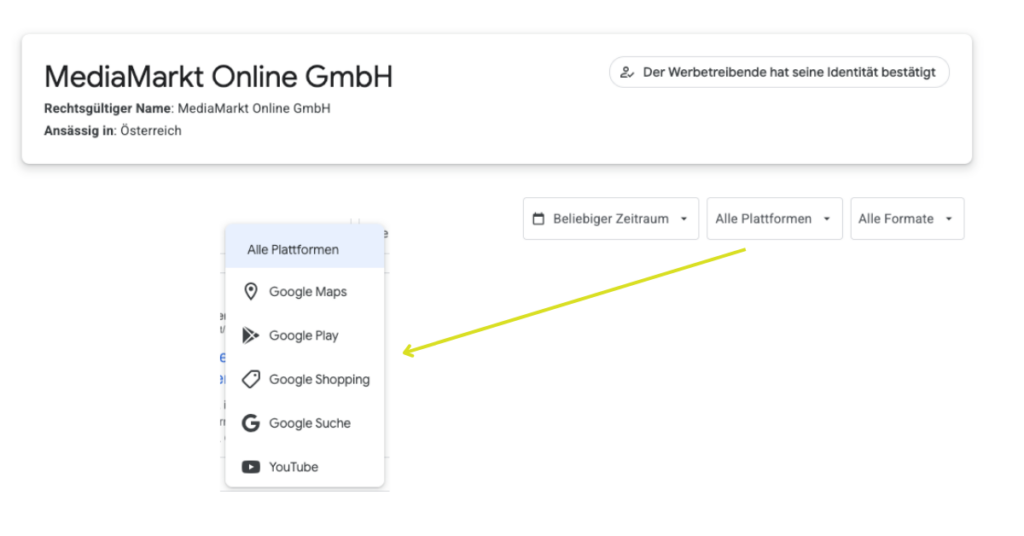Choose the Google Maps menu label
Viewport: 1024px width, 536px height.
[308, 292]
